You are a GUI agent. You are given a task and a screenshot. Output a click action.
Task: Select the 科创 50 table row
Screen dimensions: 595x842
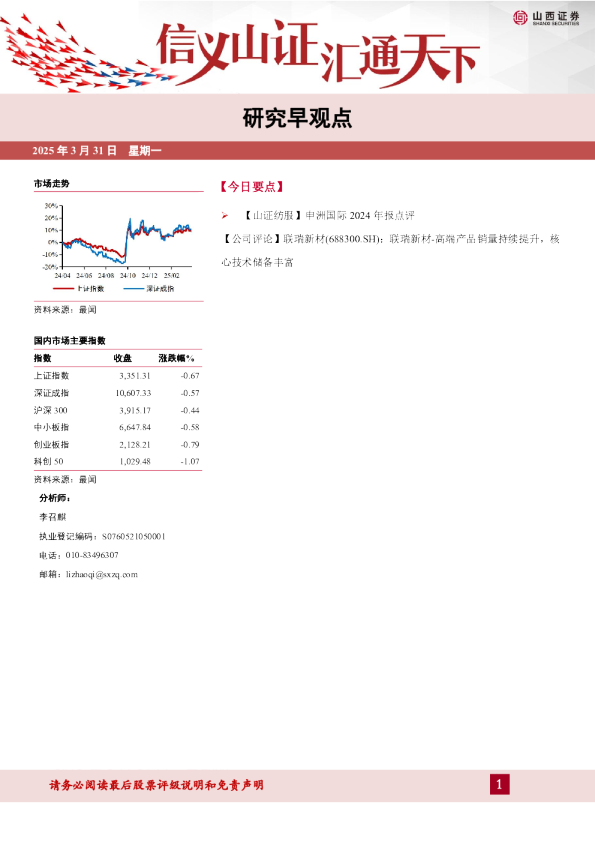point(117,461)
